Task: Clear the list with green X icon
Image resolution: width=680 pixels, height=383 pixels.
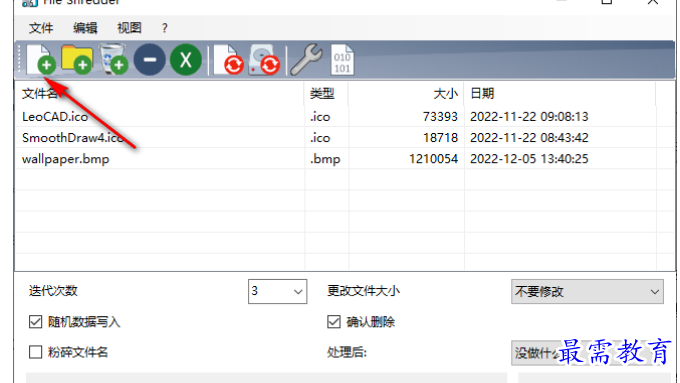Action: click(x=186, y=59)
